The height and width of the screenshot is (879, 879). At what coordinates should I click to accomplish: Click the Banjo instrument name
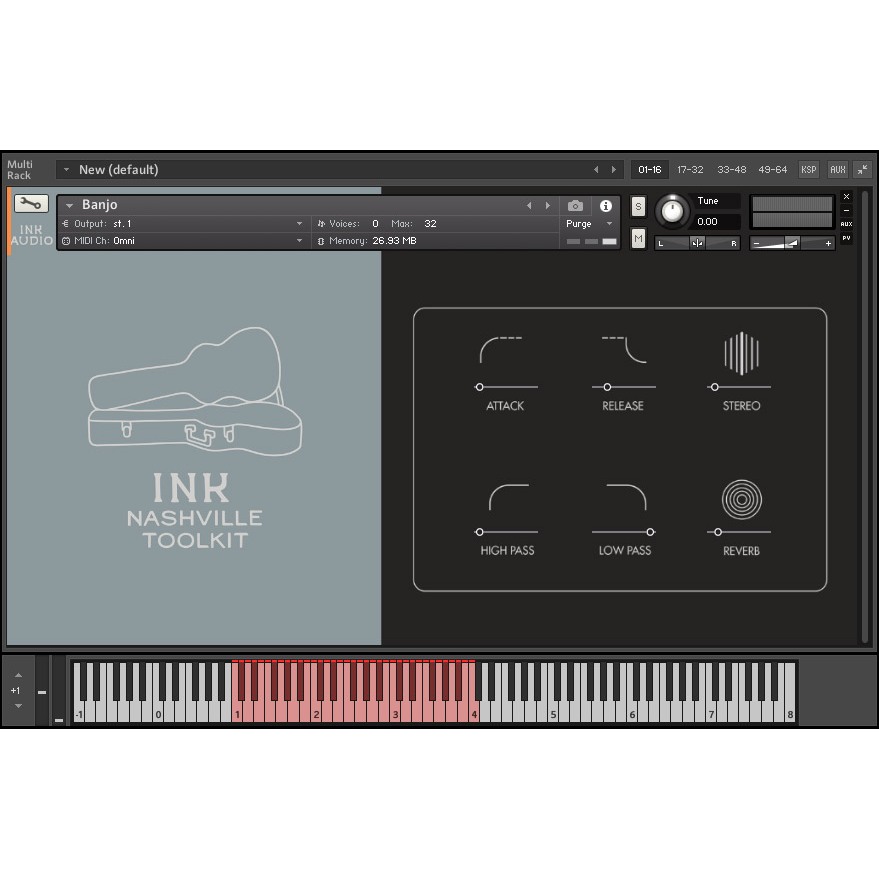tap(100, 205)
